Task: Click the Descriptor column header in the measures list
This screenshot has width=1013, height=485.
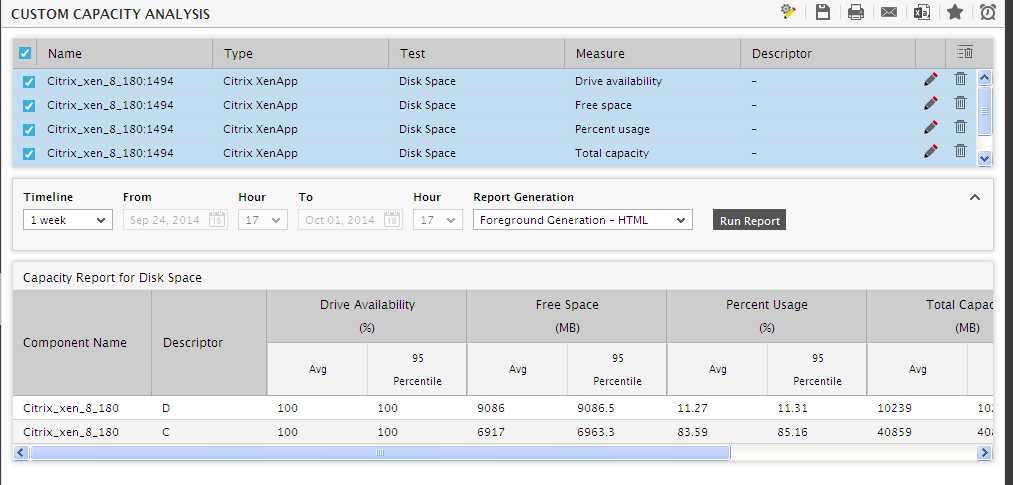Action: (828, 54)
